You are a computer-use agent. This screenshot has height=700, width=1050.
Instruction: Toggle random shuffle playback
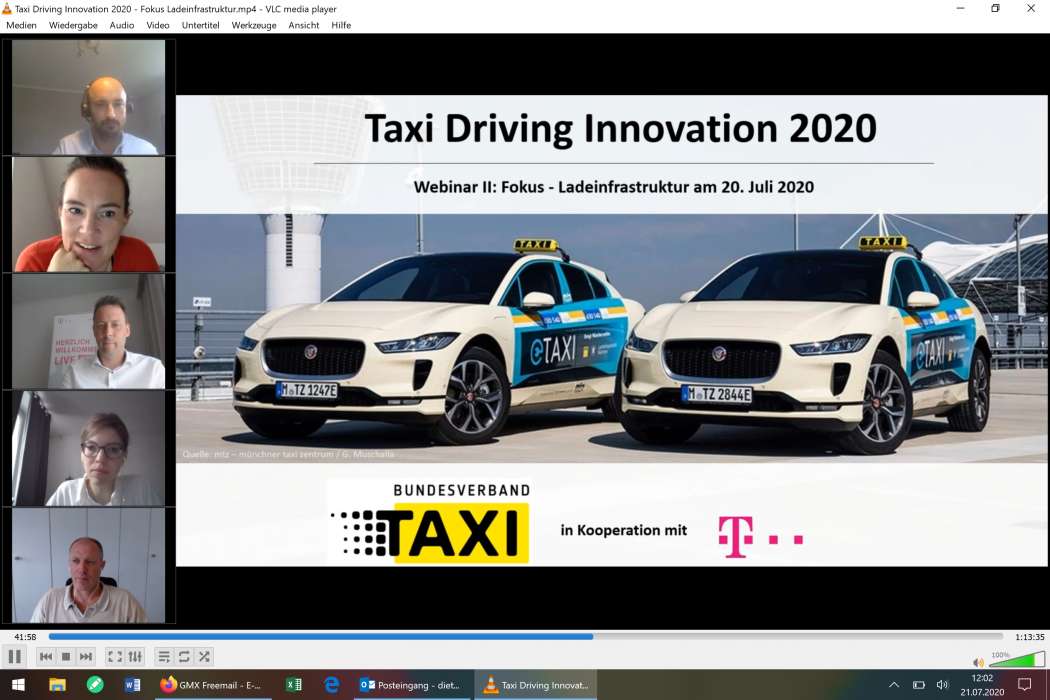click(204, 656)
